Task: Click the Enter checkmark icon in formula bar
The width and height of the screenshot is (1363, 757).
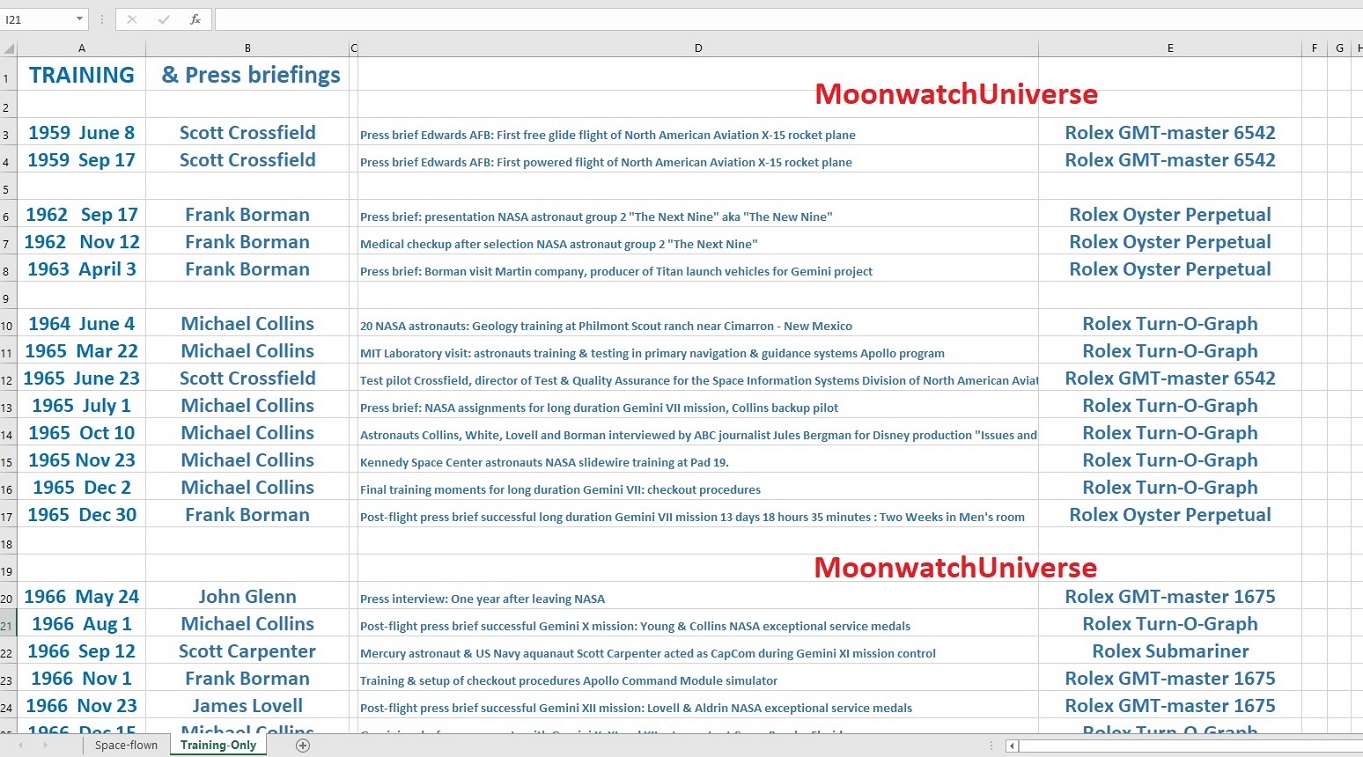Action: [x=164, y=19]
